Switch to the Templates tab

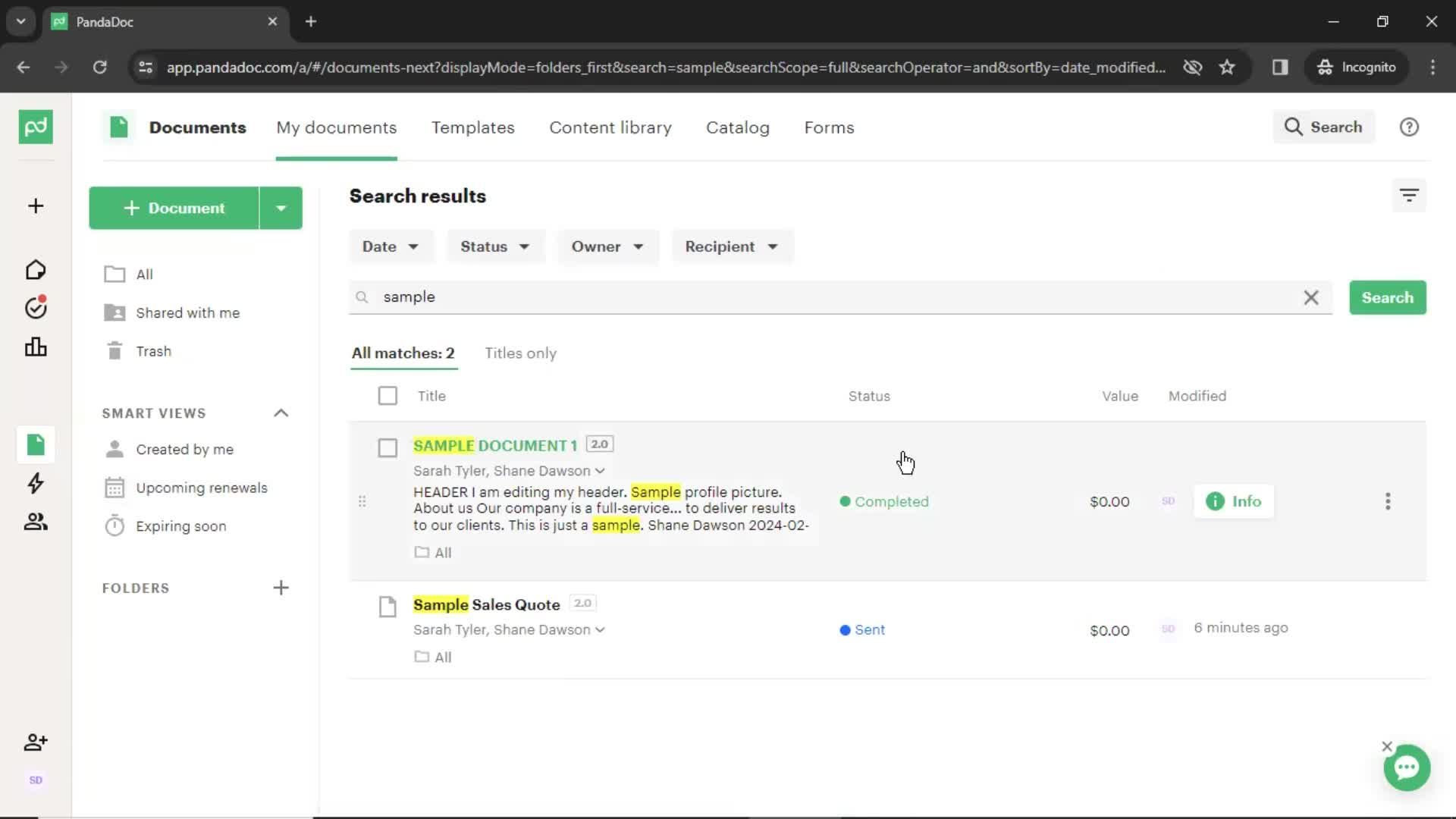pos(473,128)
